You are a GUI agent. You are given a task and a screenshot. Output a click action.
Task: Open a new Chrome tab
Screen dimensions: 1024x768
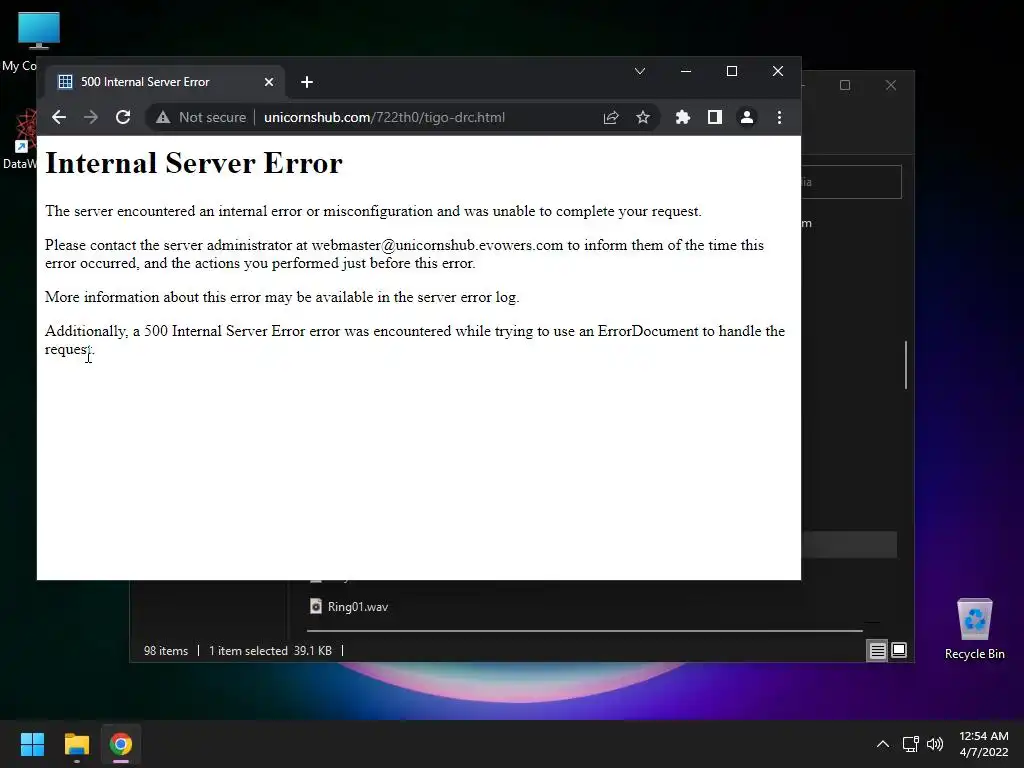point(307,82)
